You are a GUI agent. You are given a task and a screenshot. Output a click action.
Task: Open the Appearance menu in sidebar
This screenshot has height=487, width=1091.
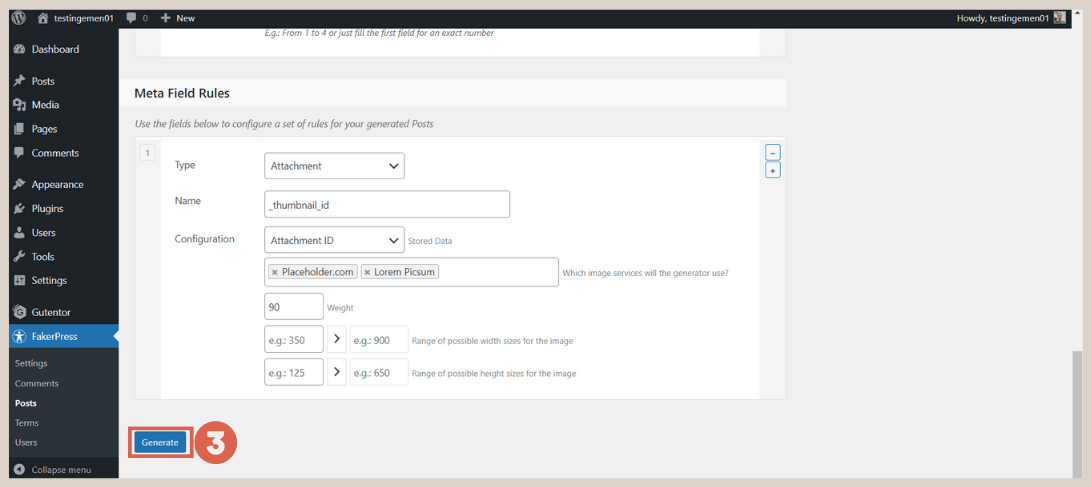click(57, 184)
